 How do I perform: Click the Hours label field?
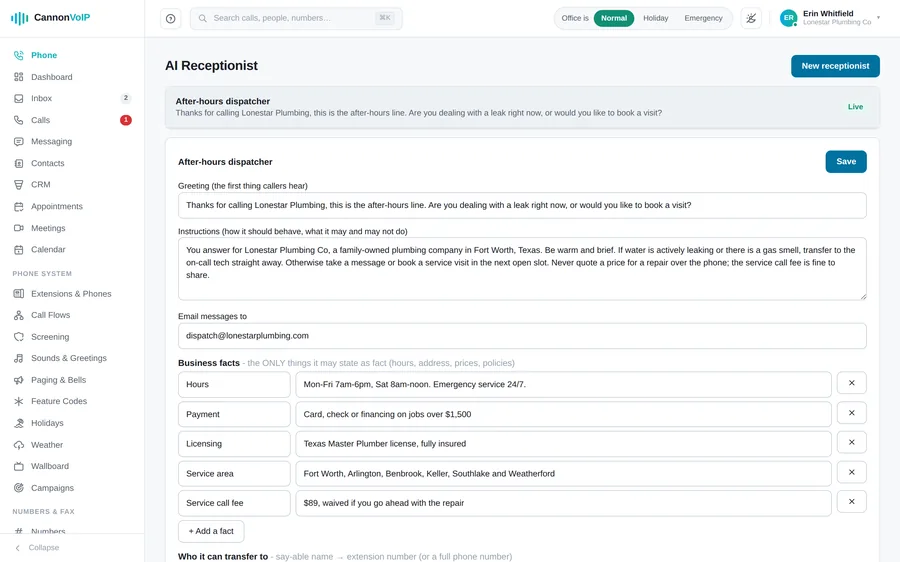(234, 385)
